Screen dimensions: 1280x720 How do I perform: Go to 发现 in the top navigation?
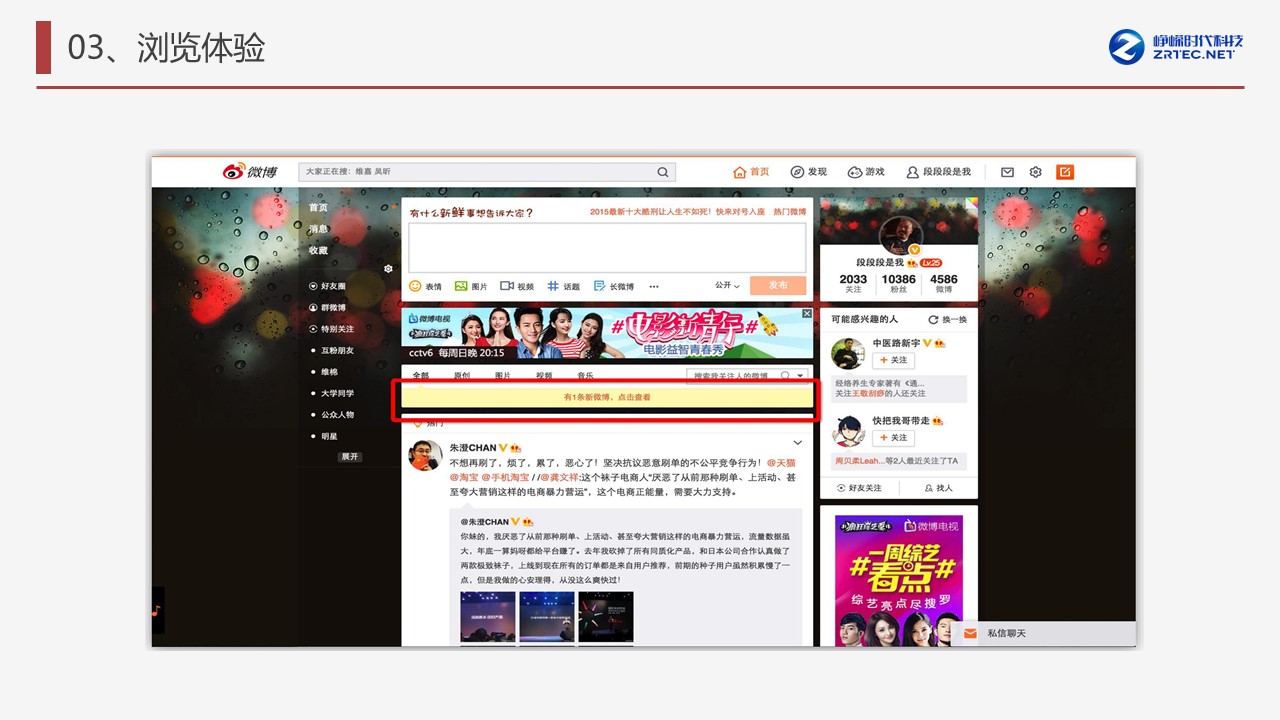click(809, 172)
